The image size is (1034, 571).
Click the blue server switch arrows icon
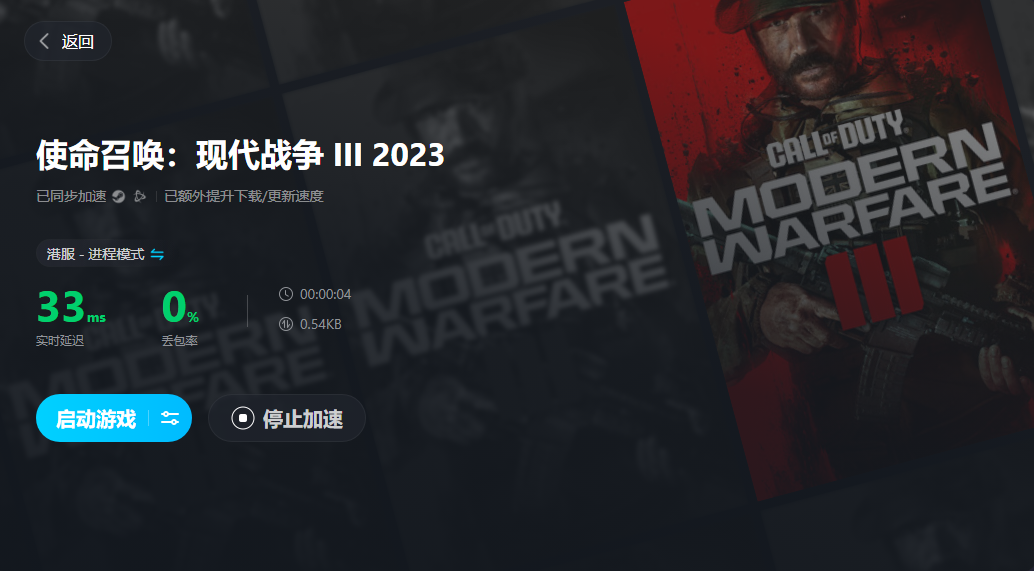(x=157, y=254)
